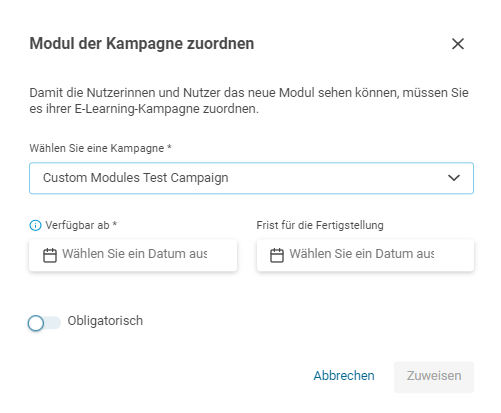The height and width of the screenshot is (413, 501).
Task: Select the Frist für die Fertigstellung date input
Action: coord(365,255)
